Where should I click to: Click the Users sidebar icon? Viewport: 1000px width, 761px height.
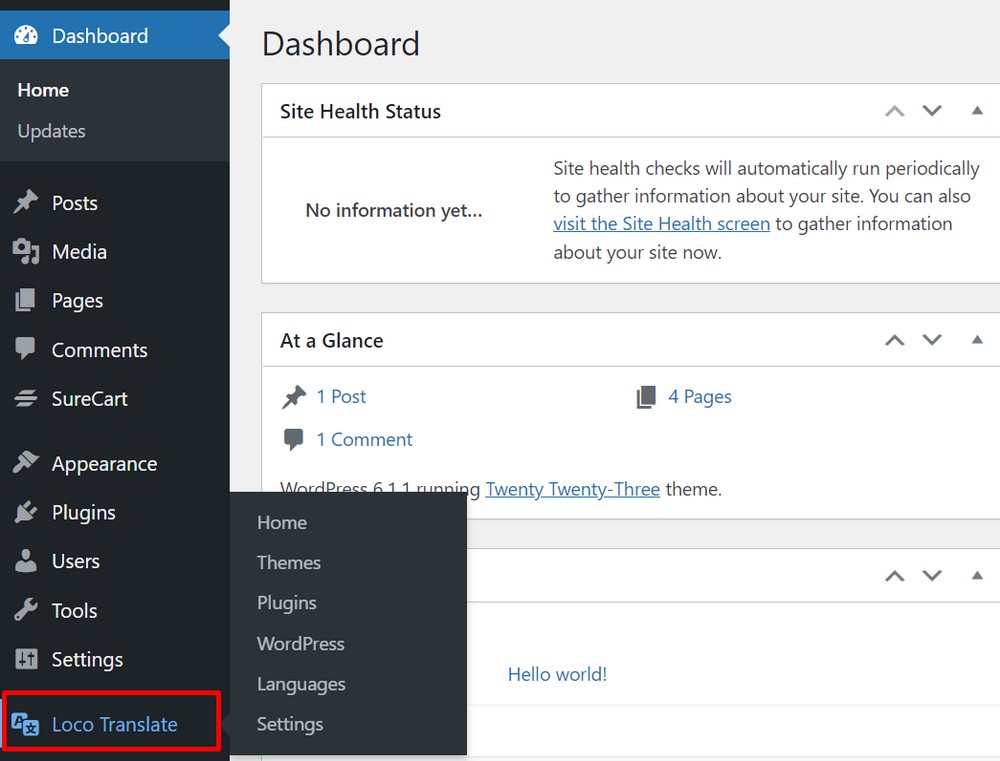click(x=26, y=561)
